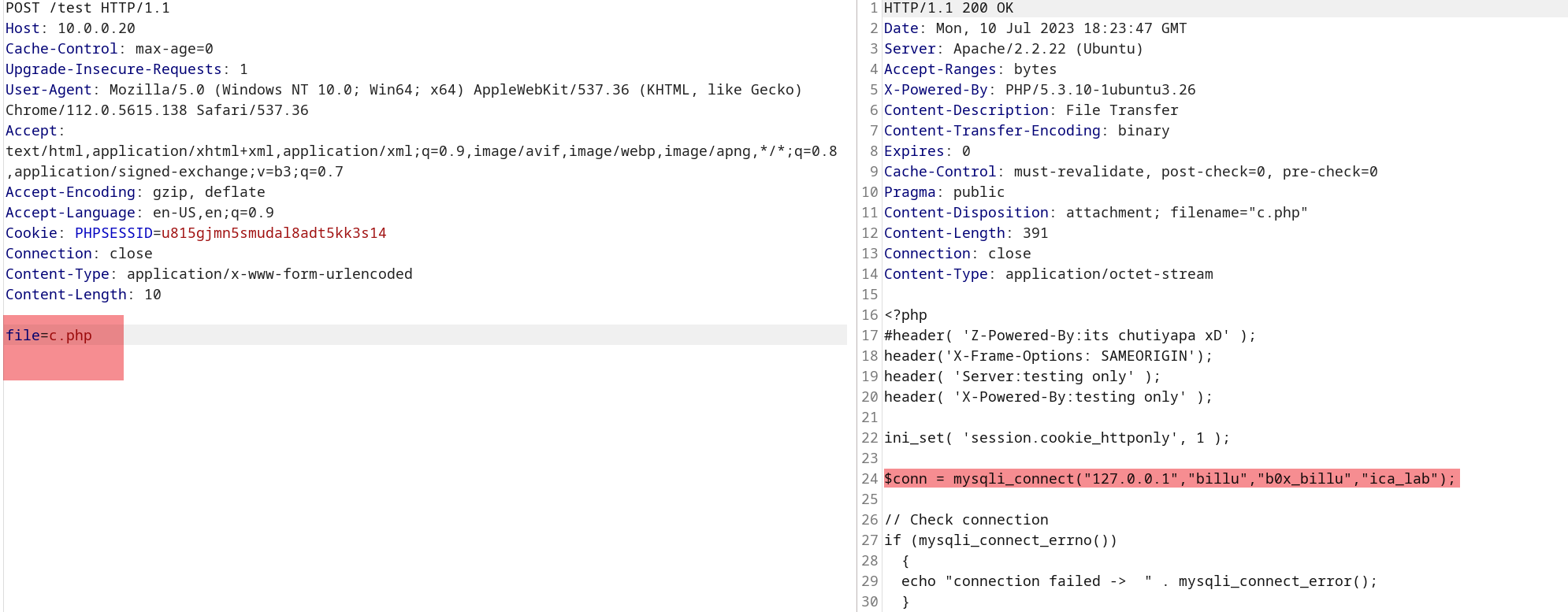Click the request Cache-Control: max-age=0 header
The height and width of the screenshot is (612, 1568).
click(110, 49)
